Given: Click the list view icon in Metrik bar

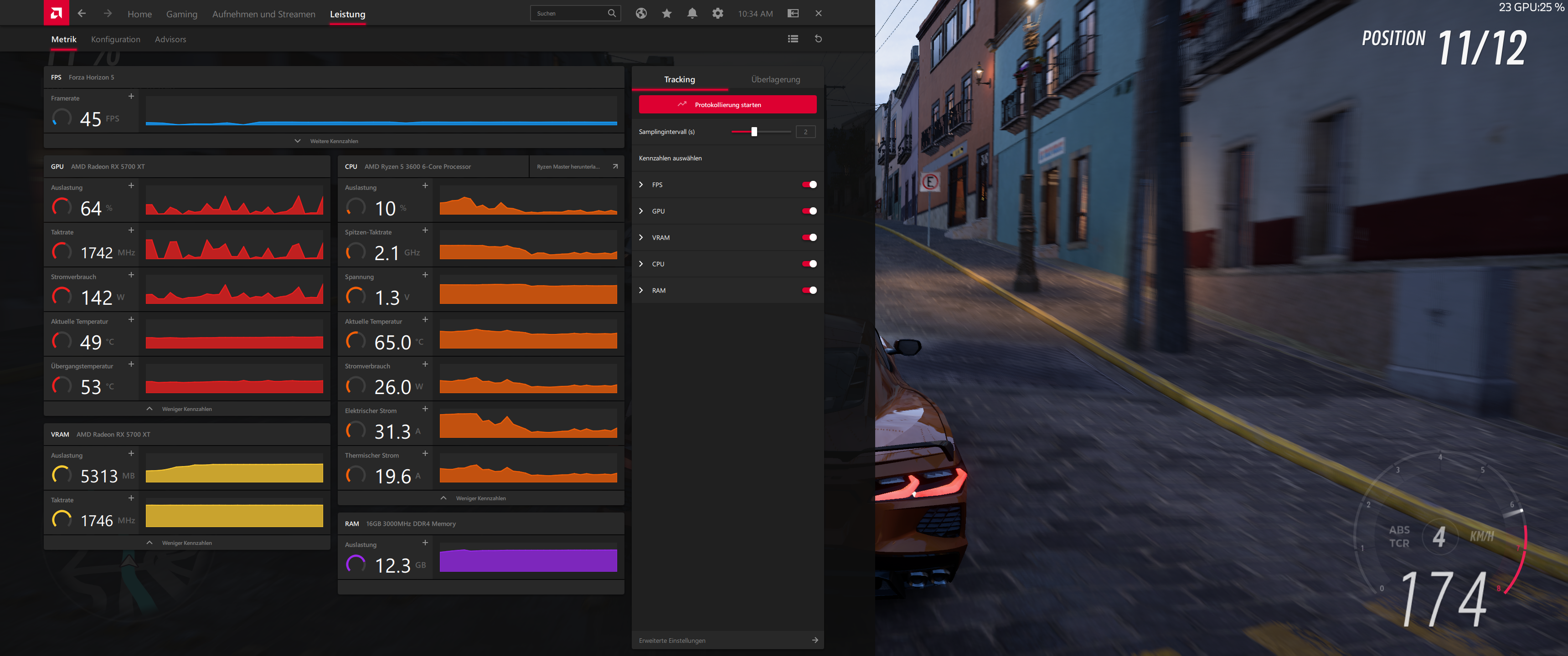Looking at the screenshot, I should 793,39.
